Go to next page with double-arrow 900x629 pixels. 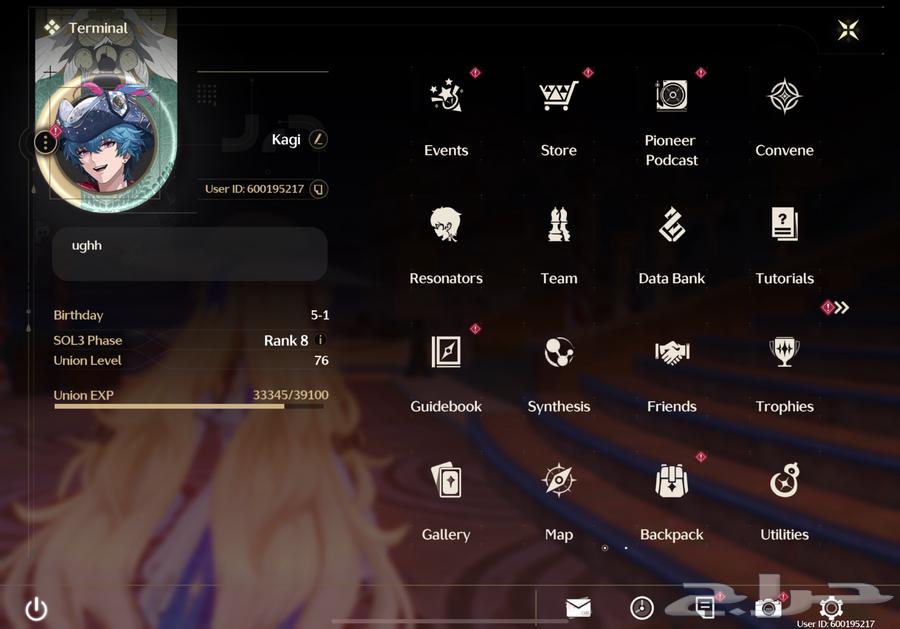(x=840, y=307)
